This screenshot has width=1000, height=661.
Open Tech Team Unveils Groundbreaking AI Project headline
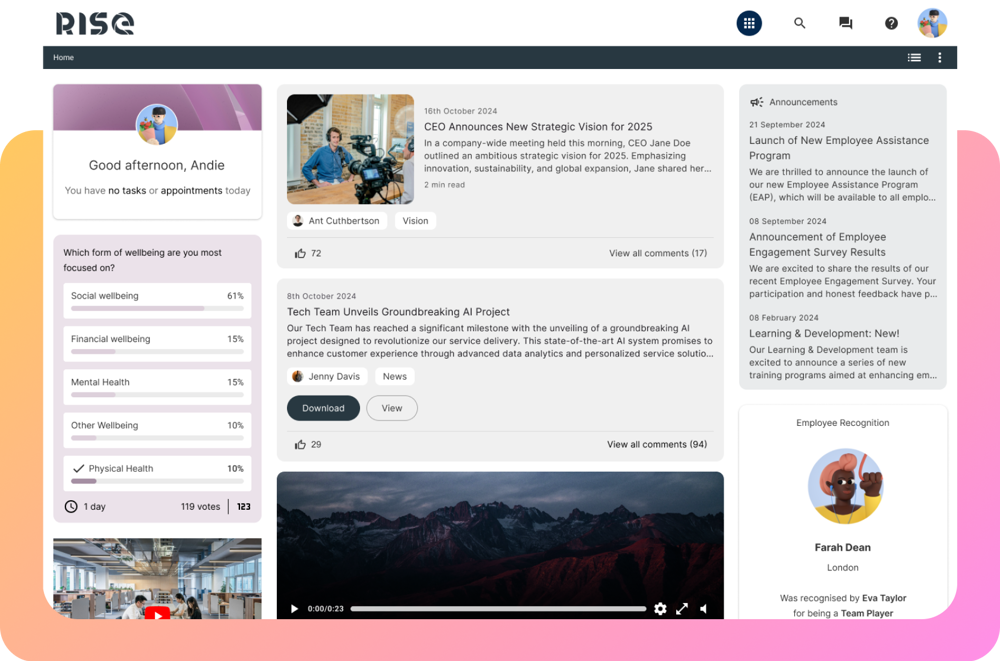click(398, 312)
